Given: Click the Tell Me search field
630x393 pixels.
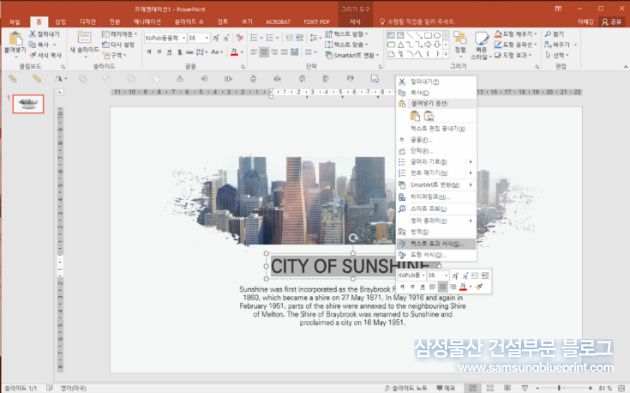Looking at the screenshot, I should tap(417, 22).
